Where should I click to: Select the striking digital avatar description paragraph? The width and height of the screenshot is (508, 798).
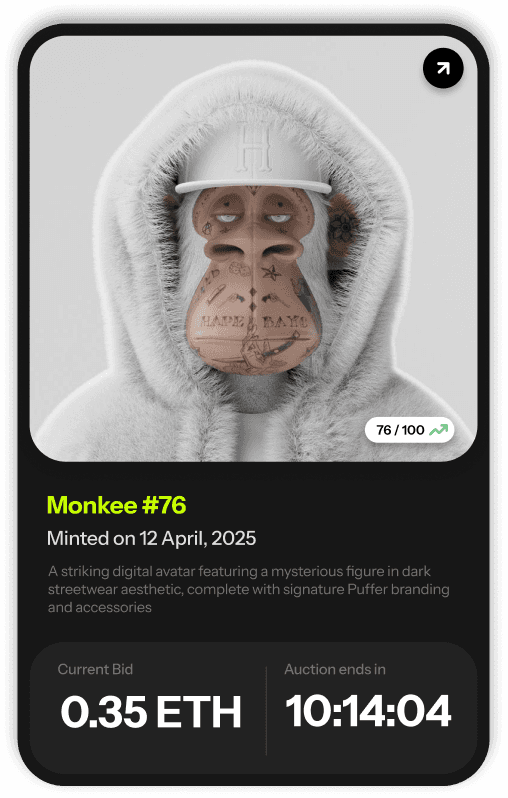[x=248, y=589]
